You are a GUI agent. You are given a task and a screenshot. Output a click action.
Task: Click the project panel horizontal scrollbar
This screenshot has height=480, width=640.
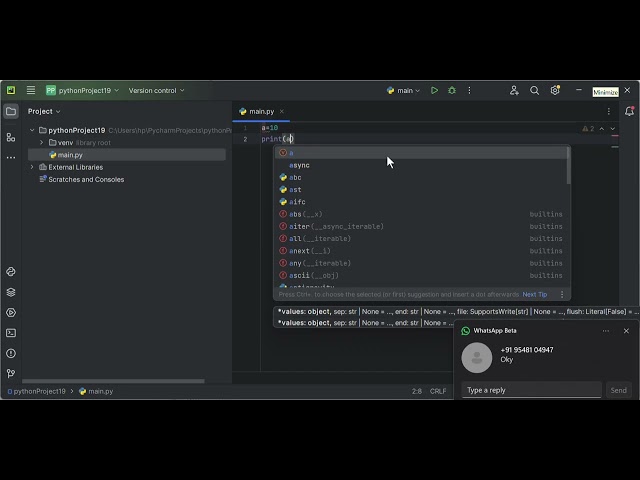click(113, 381)
